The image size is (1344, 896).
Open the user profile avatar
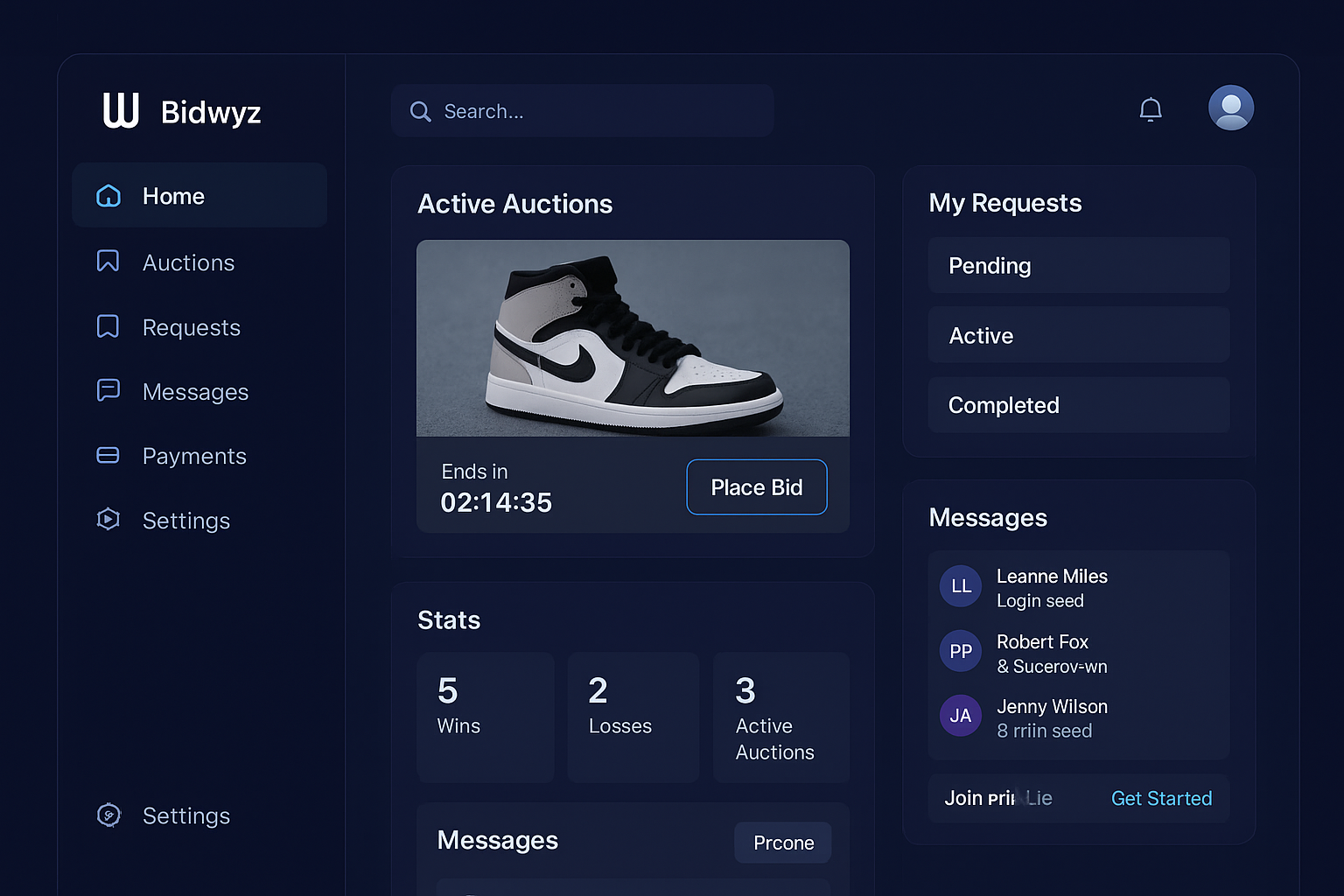tap(1231, 108)
